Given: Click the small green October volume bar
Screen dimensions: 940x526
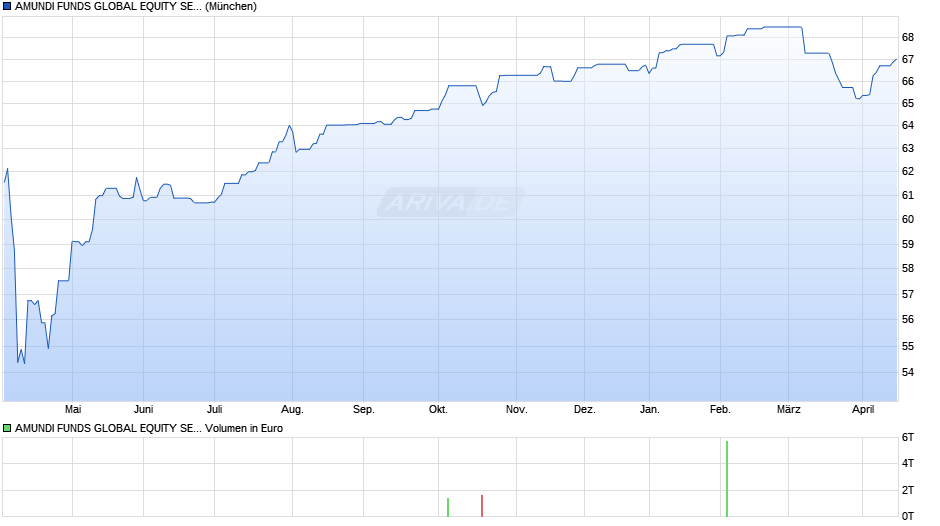Looking at the screenshot, I should point(448,507).
